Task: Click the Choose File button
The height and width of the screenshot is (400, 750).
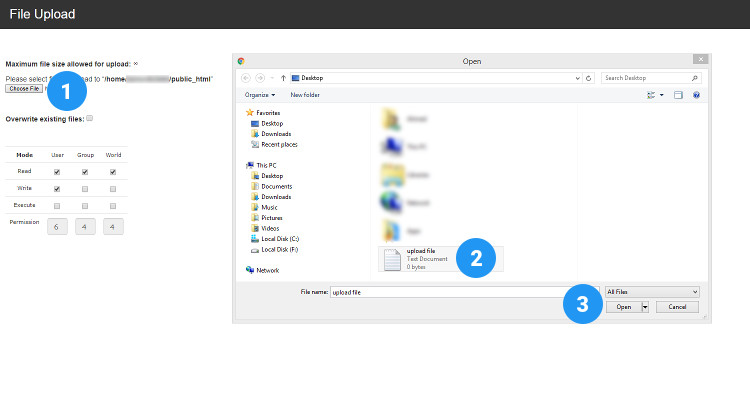Action: click(24, 89)
